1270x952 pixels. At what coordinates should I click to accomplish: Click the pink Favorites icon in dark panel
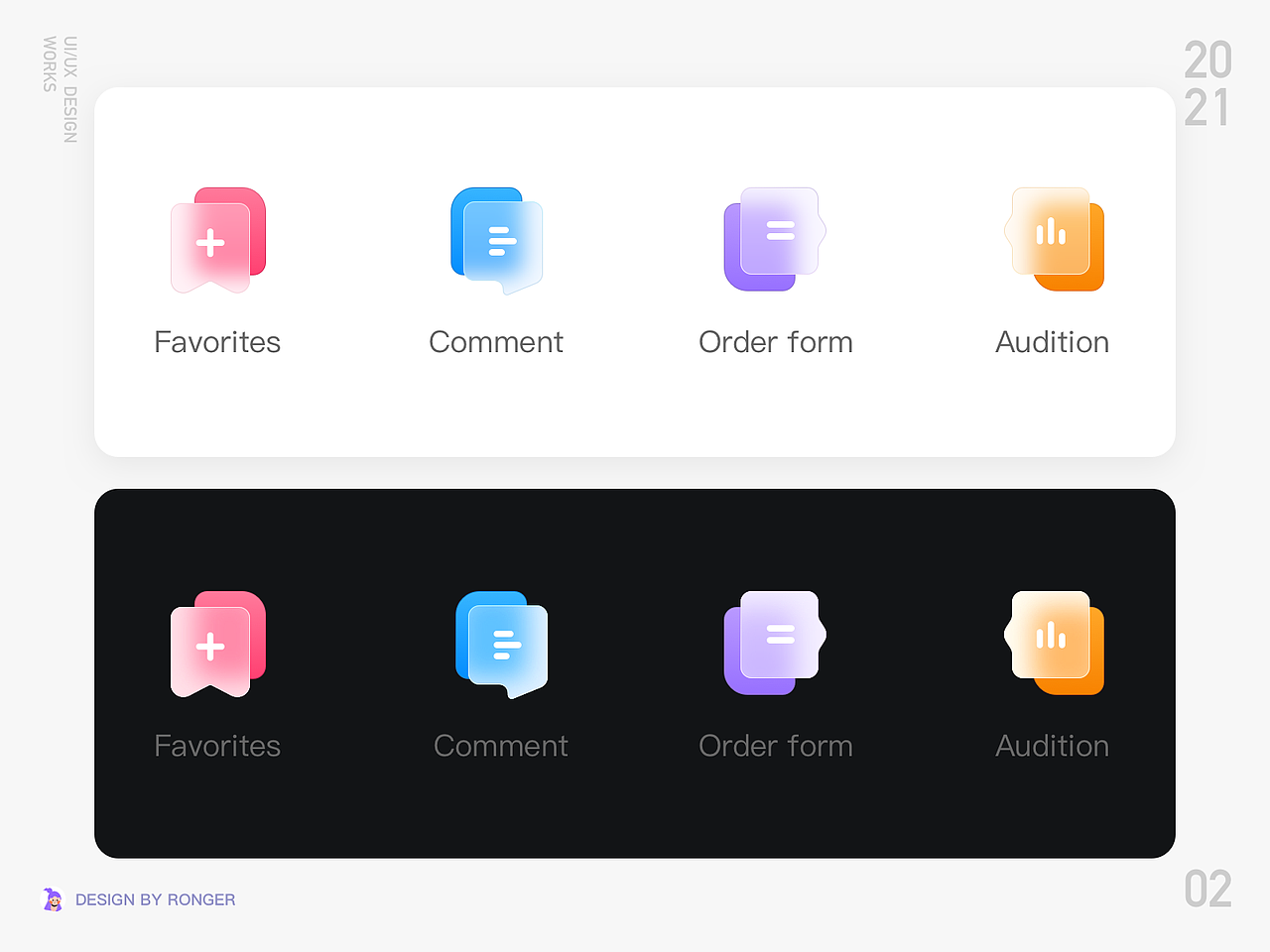218,645
